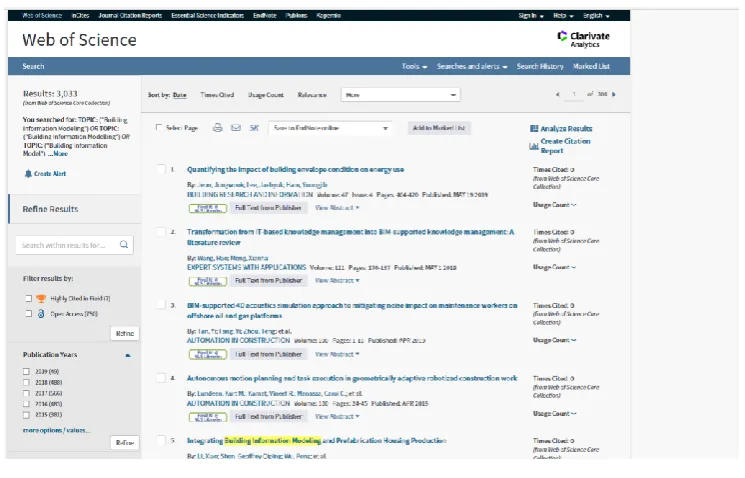Check the 2019 publication year filter

click(26, 372)
